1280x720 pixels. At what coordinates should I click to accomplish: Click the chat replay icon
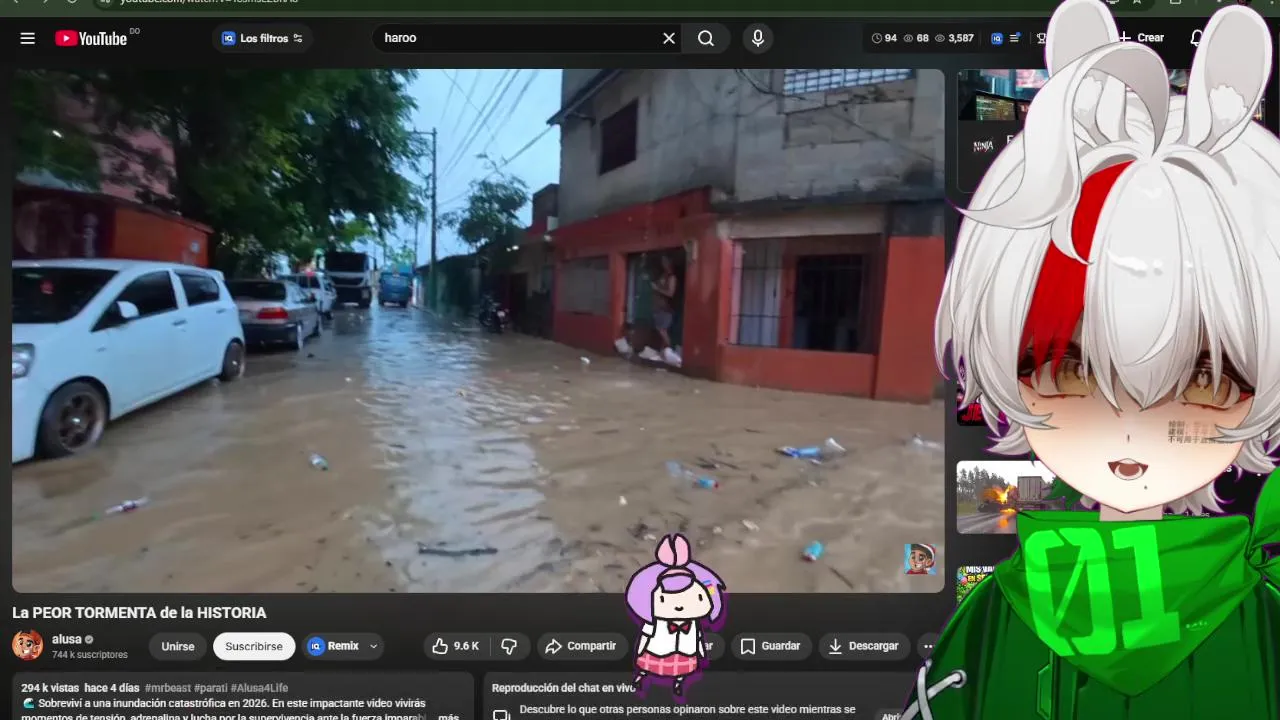click(501, 715)
